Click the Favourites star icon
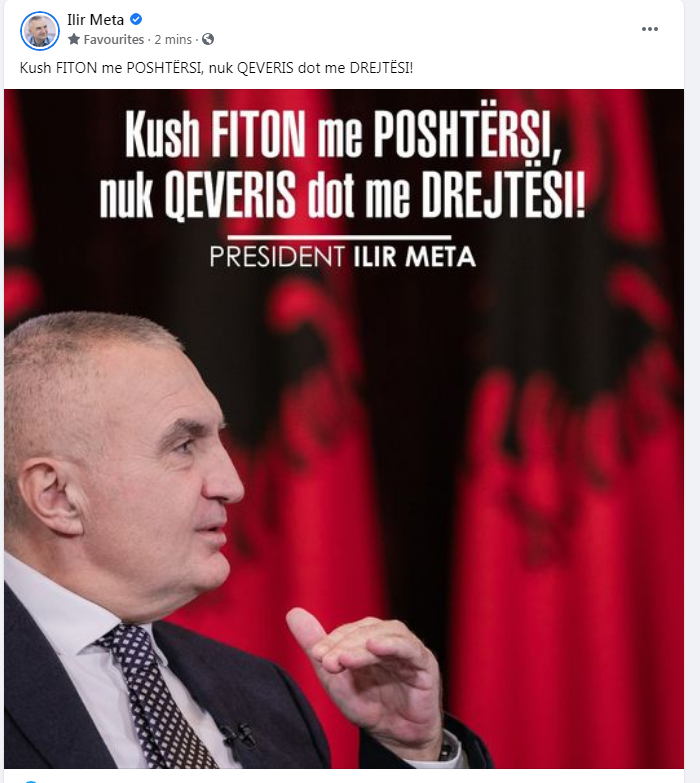Viewport: 700px width, 783px height. tap(74, 39)
